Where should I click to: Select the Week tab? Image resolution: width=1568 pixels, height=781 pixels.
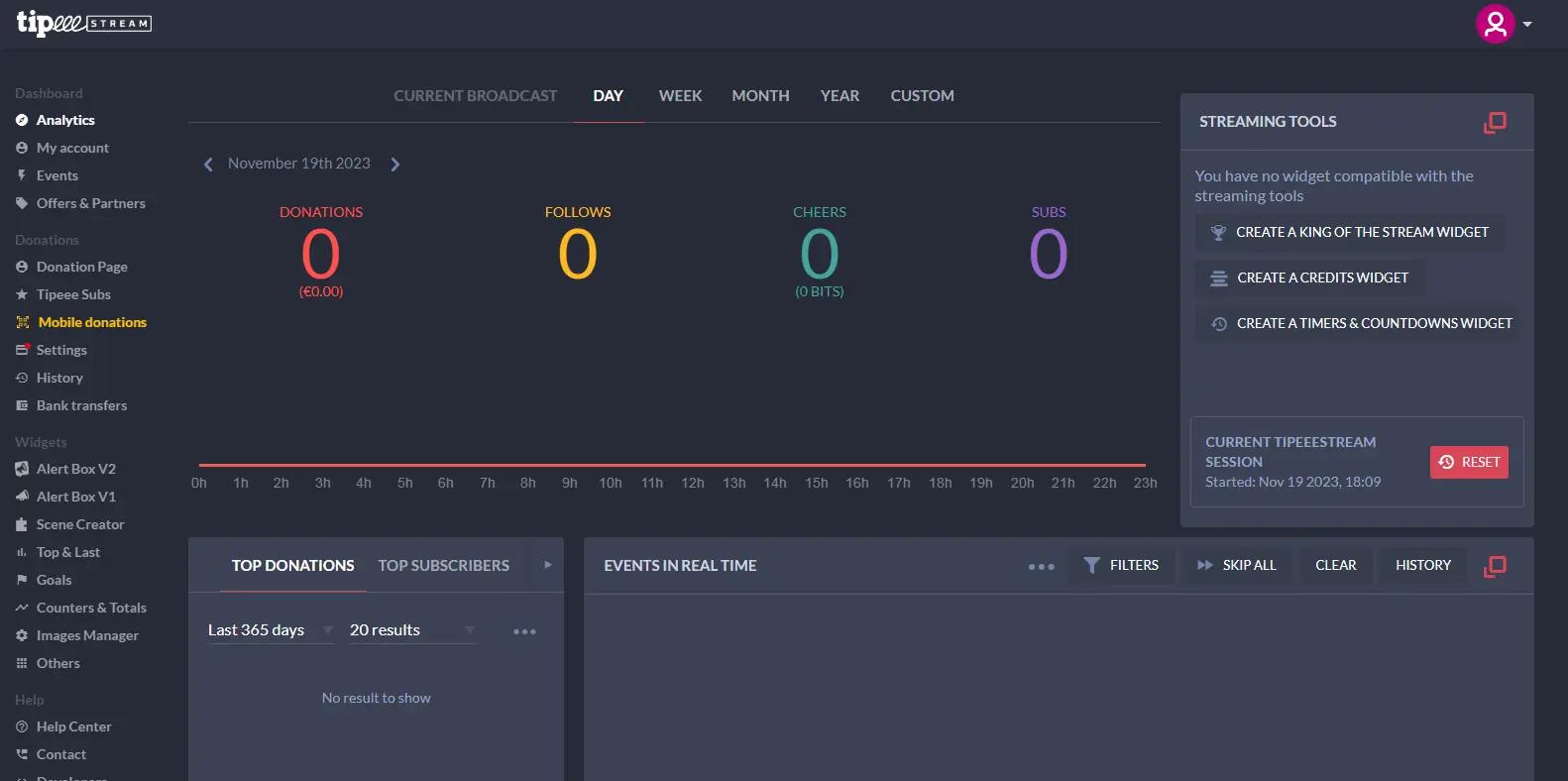(680, 96)
